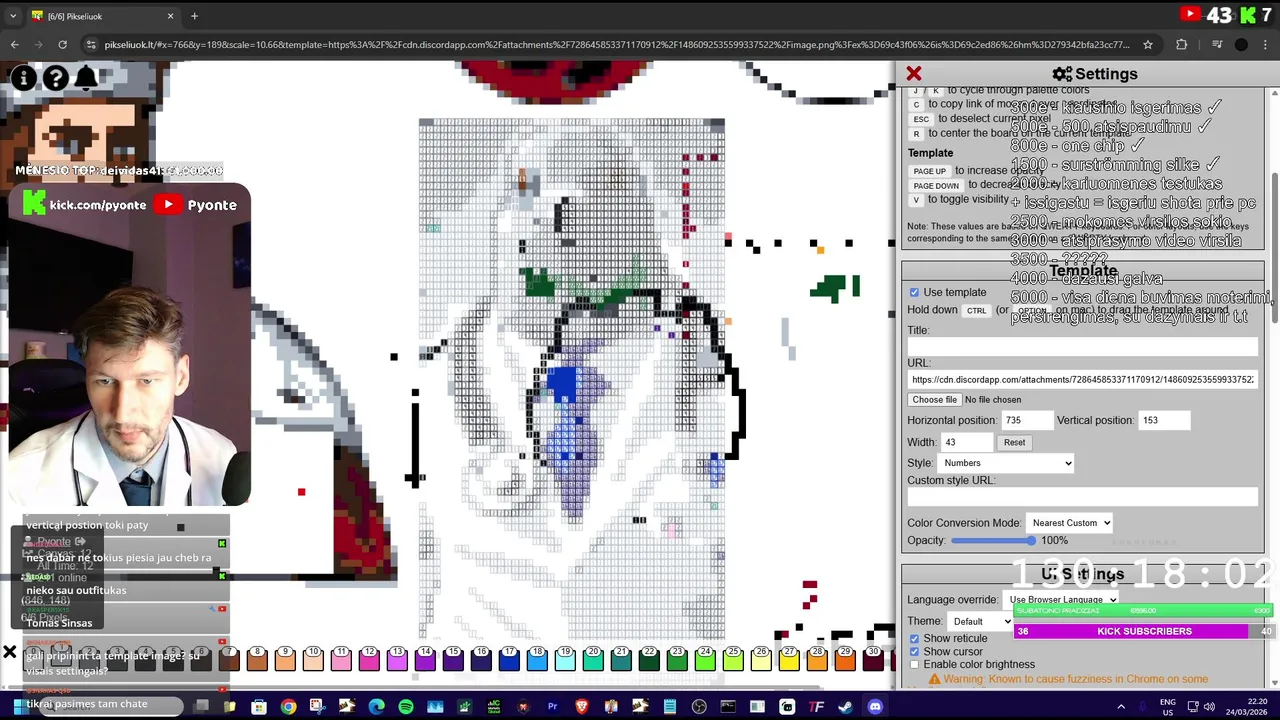Open the info icon at top left
This screenshot has height=720, width=1280.
pos(24,78)
